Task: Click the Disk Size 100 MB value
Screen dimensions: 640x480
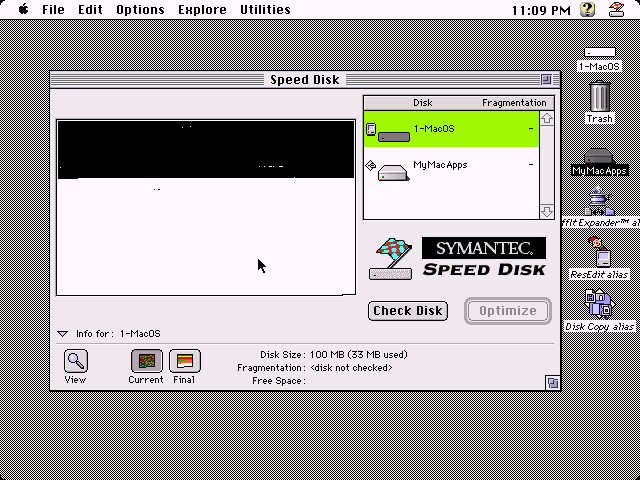Action: point(359,355)
